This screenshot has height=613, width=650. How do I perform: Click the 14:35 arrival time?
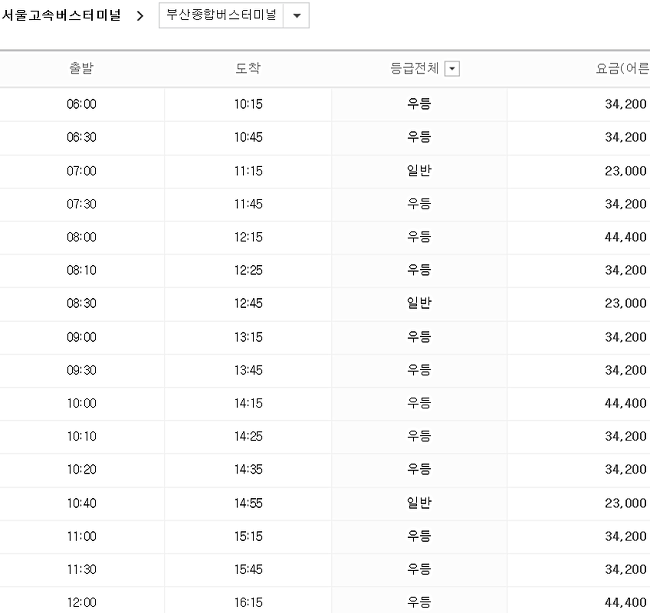[248, 470]
